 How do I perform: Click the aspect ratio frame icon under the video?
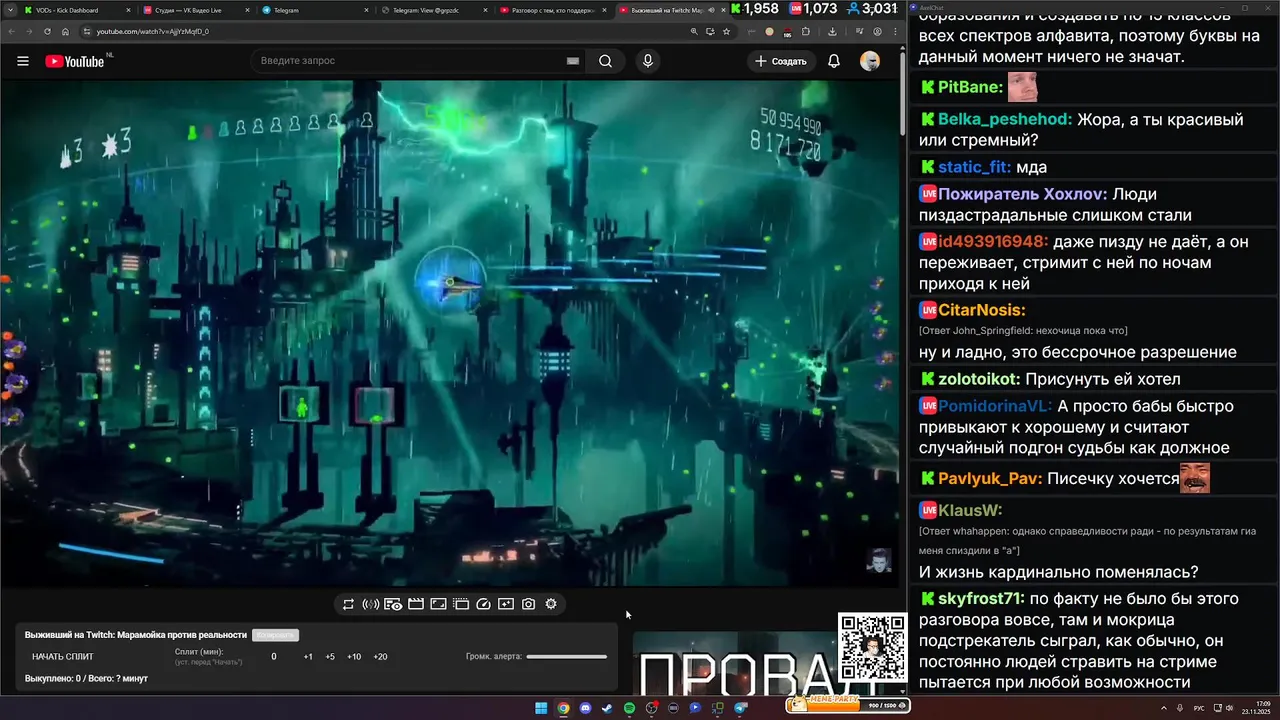click(438, 604)
